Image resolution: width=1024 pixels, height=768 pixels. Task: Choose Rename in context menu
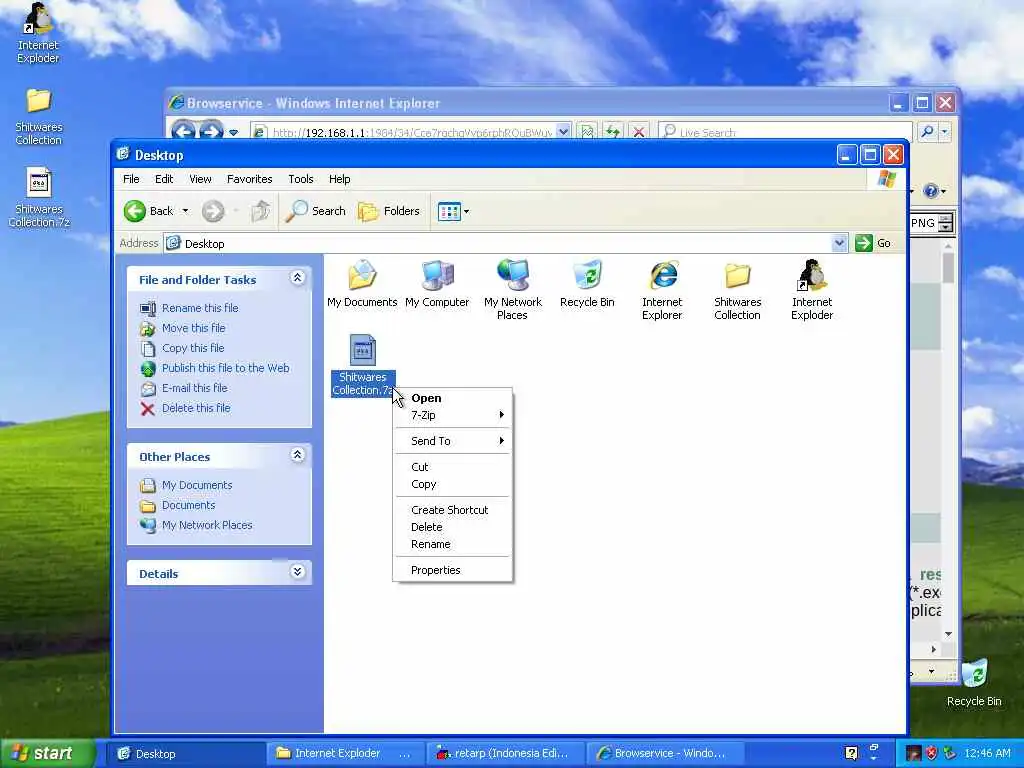click(x=452, y=544)
